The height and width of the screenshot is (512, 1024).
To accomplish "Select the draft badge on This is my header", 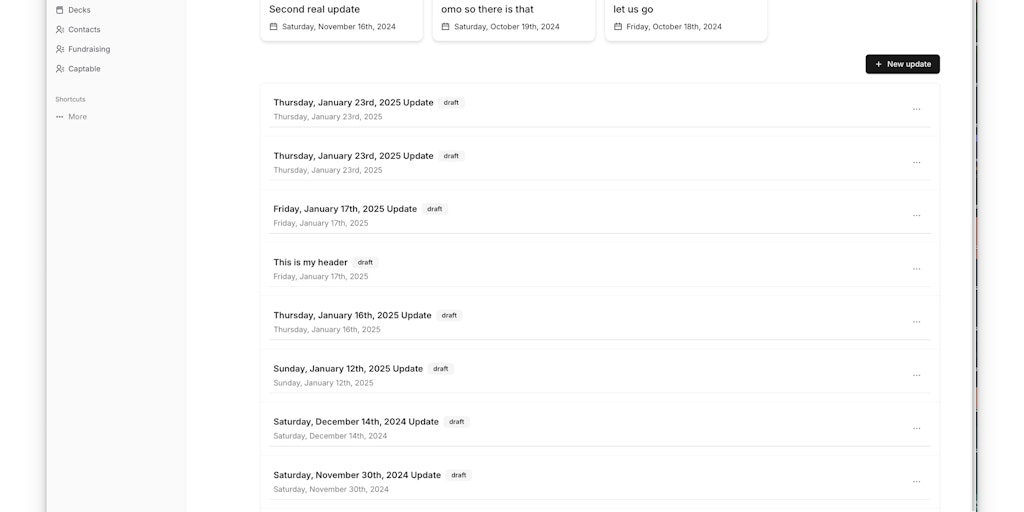I will pyautogui.click(x=365, y=263).
